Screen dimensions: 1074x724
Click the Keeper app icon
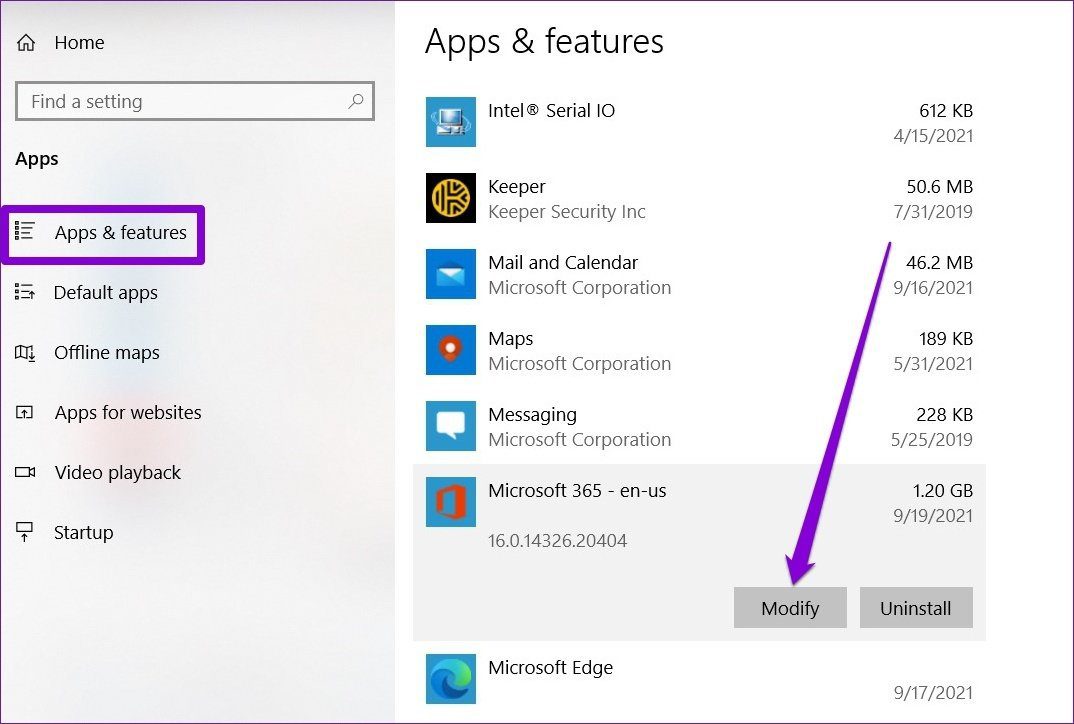click(x=451, y=198)
